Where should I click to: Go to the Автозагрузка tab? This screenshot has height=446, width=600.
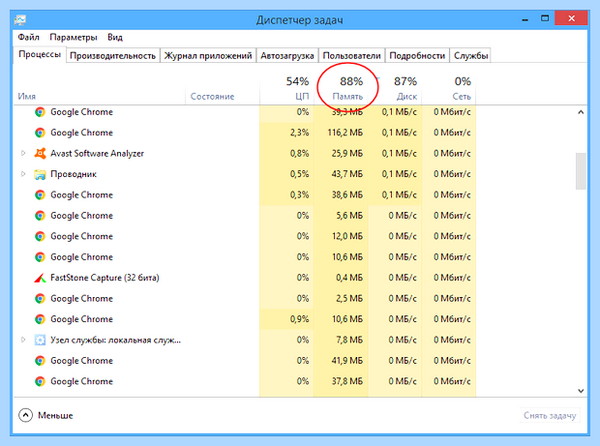click(x=287, y=56)
